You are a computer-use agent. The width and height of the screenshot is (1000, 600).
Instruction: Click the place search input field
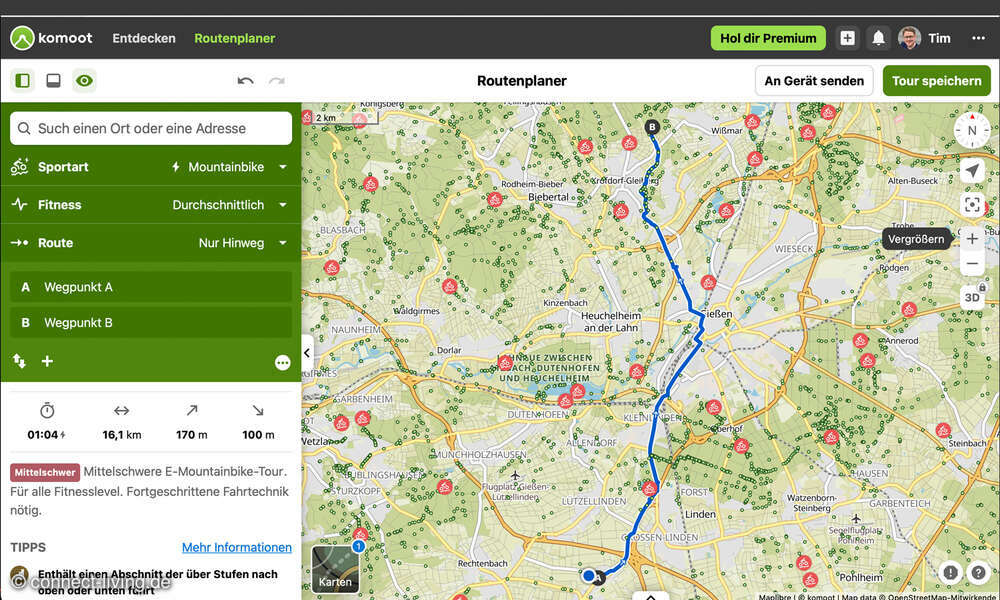[x=150, y=128]
